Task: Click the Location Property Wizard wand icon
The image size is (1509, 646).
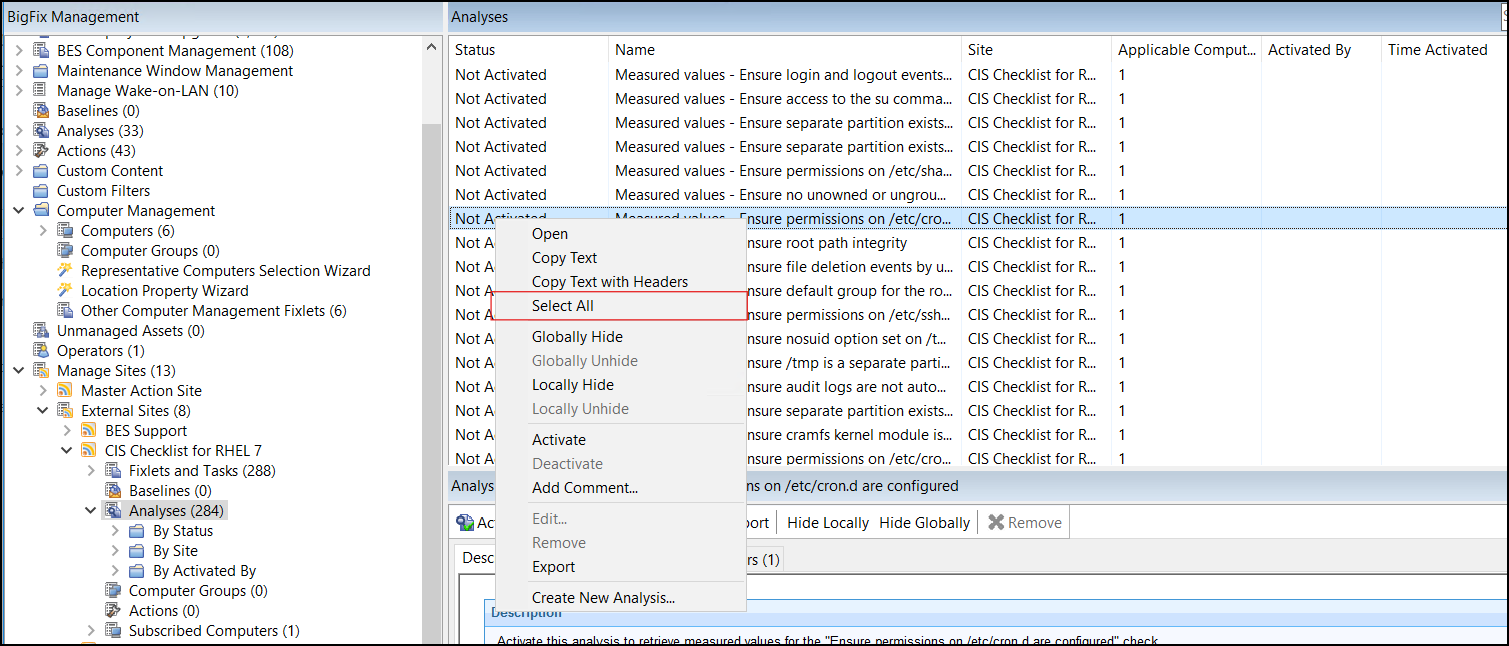Action: (65, 291)
